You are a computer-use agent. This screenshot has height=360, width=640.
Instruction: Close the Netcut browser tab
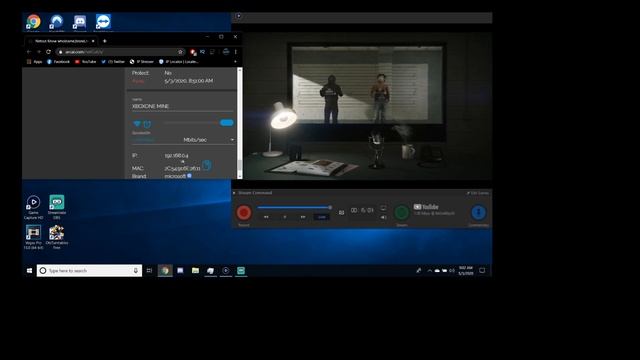[93, 41]
